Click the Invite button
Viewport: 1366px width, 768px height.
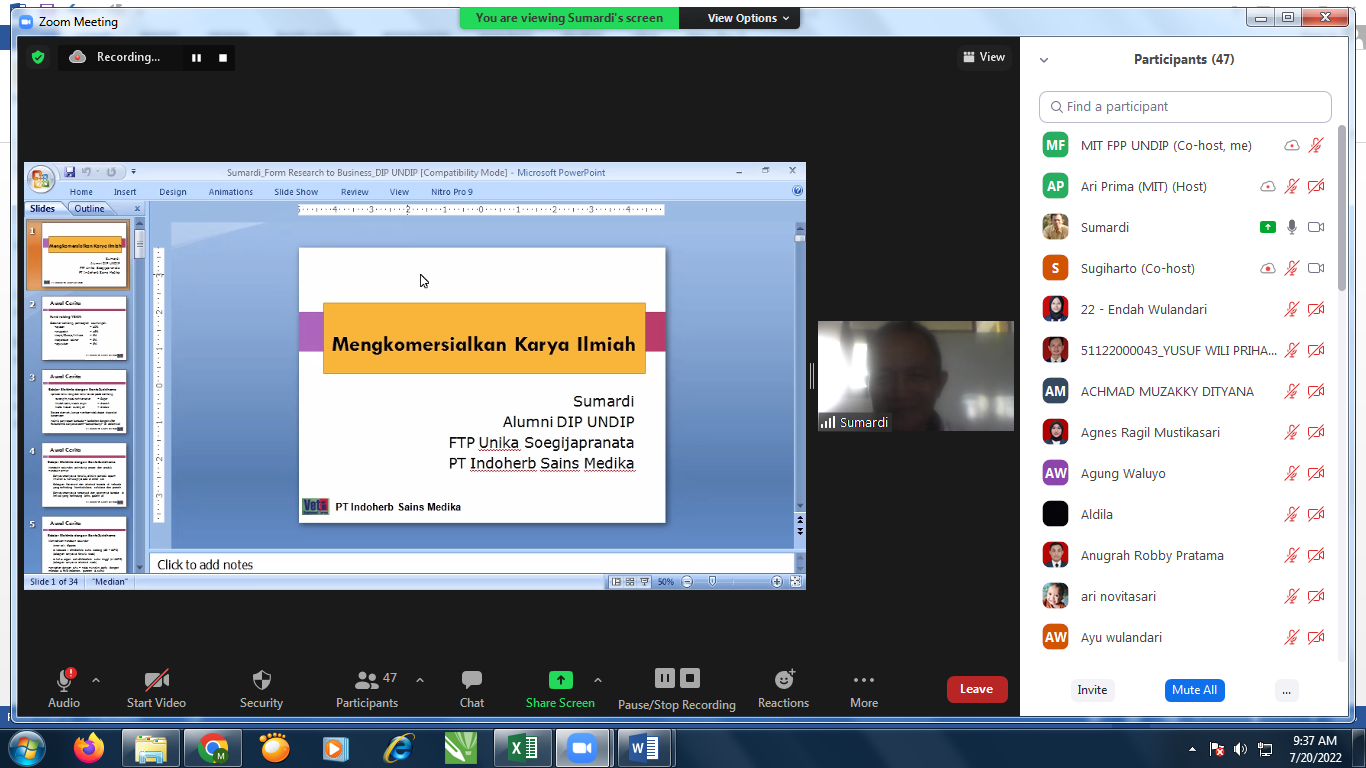click(x=1092, y=690)
